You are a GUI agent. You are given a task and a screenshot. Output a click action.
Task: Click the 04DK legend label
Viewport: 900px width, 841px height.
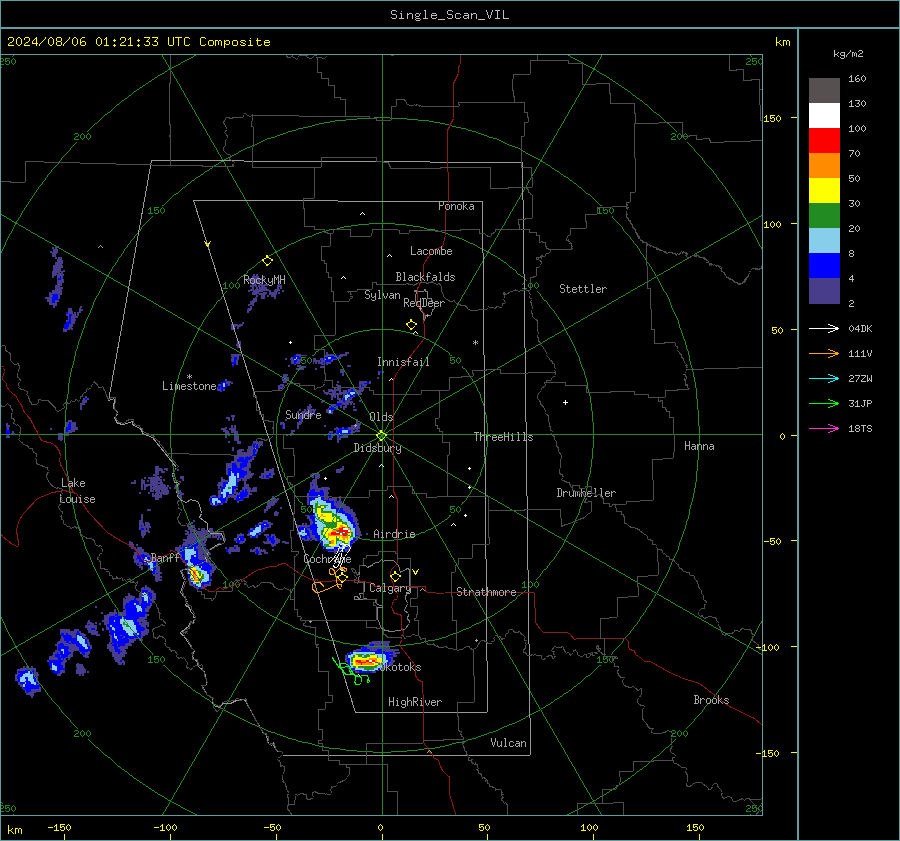click(860, 329)
